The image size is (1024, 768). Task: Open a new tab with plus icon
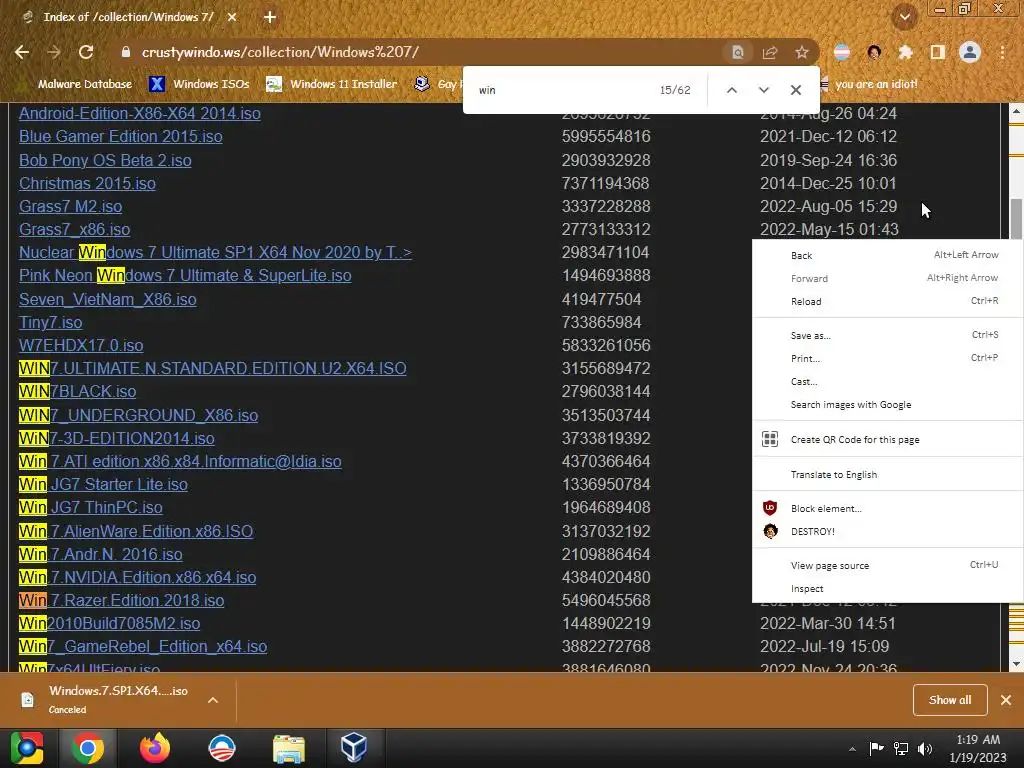tap(270, 17)
